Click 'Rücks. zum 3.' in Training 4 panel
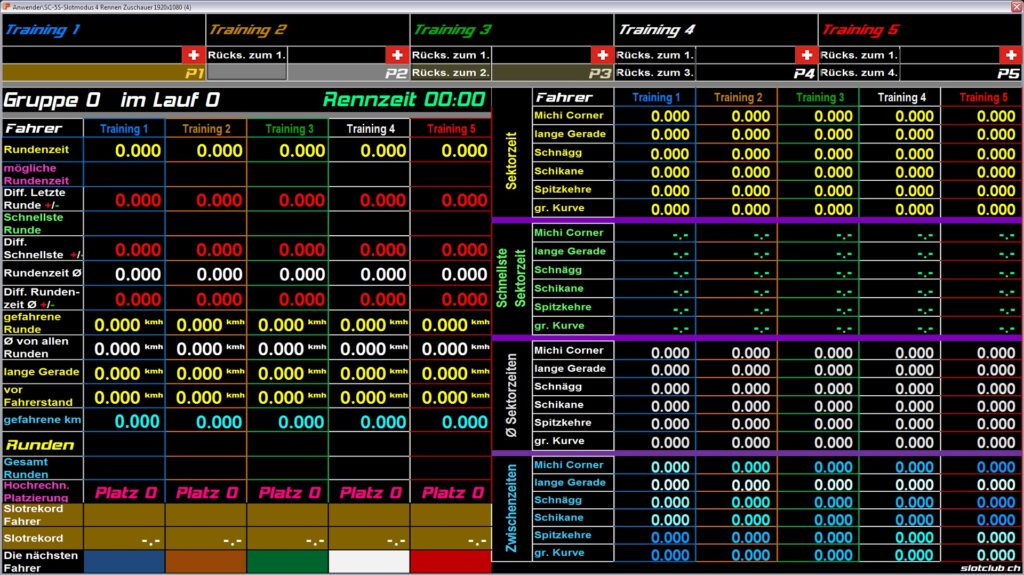This screenshot has height=575, width=1024. [x=655, y=73]
